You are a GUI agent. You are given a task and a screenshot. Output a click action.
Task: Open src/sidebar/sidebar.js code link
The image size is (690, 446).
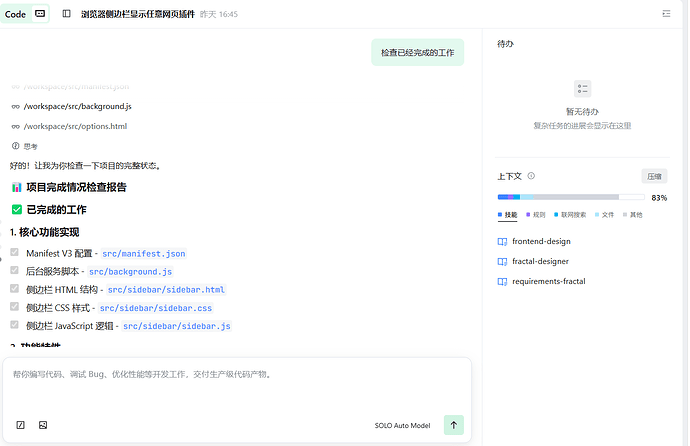[176, 326]
